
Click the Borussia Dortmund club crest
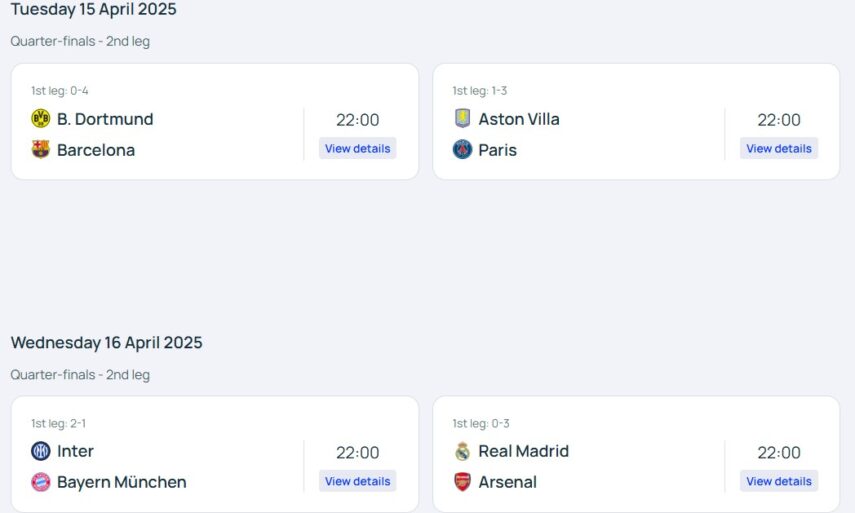tap(41, 119)
